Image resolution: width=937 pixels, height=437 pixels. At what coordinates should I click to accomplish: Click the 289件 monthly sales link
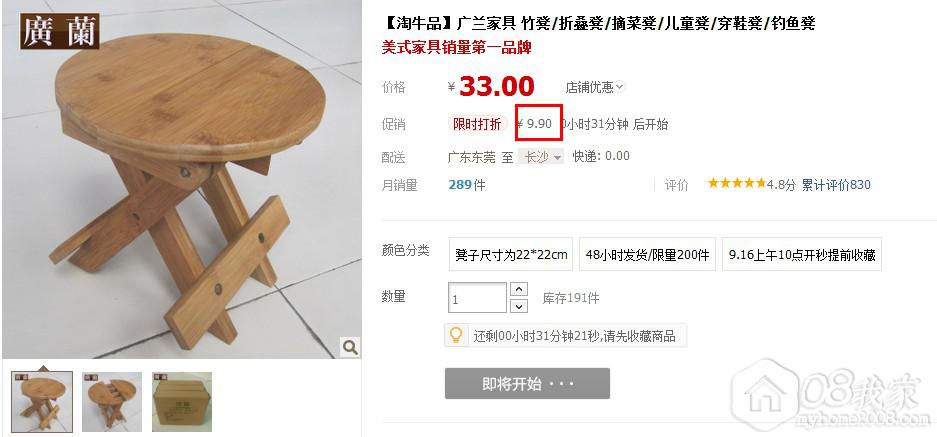point(467,185)
